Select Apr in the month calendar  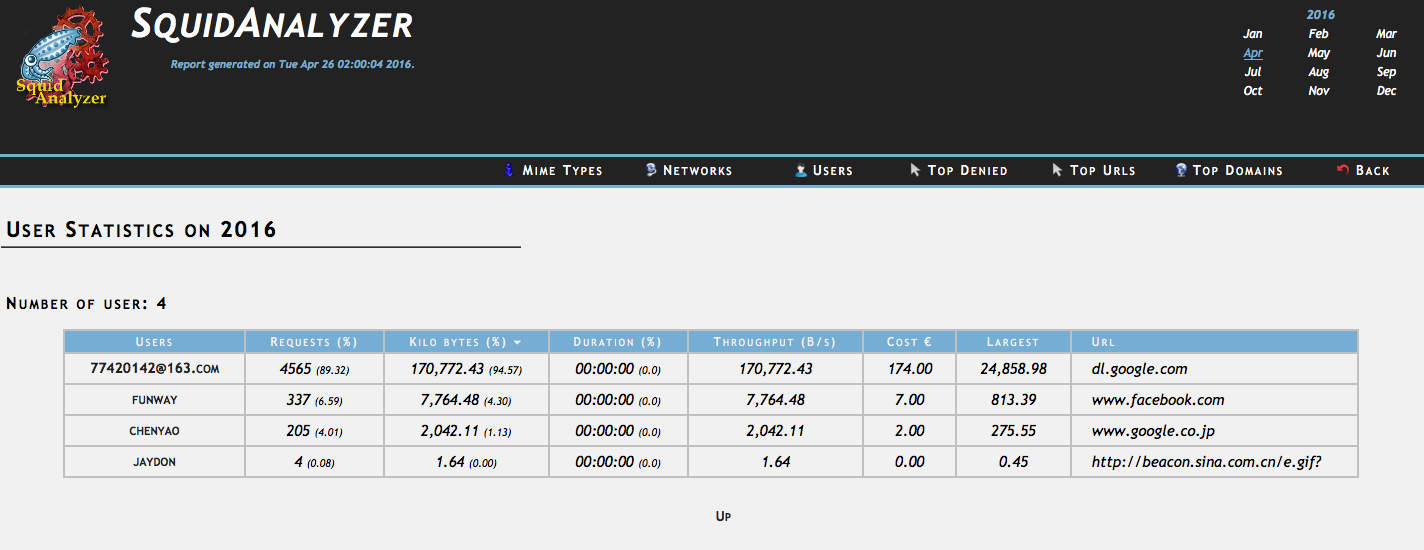(1252, 53)
